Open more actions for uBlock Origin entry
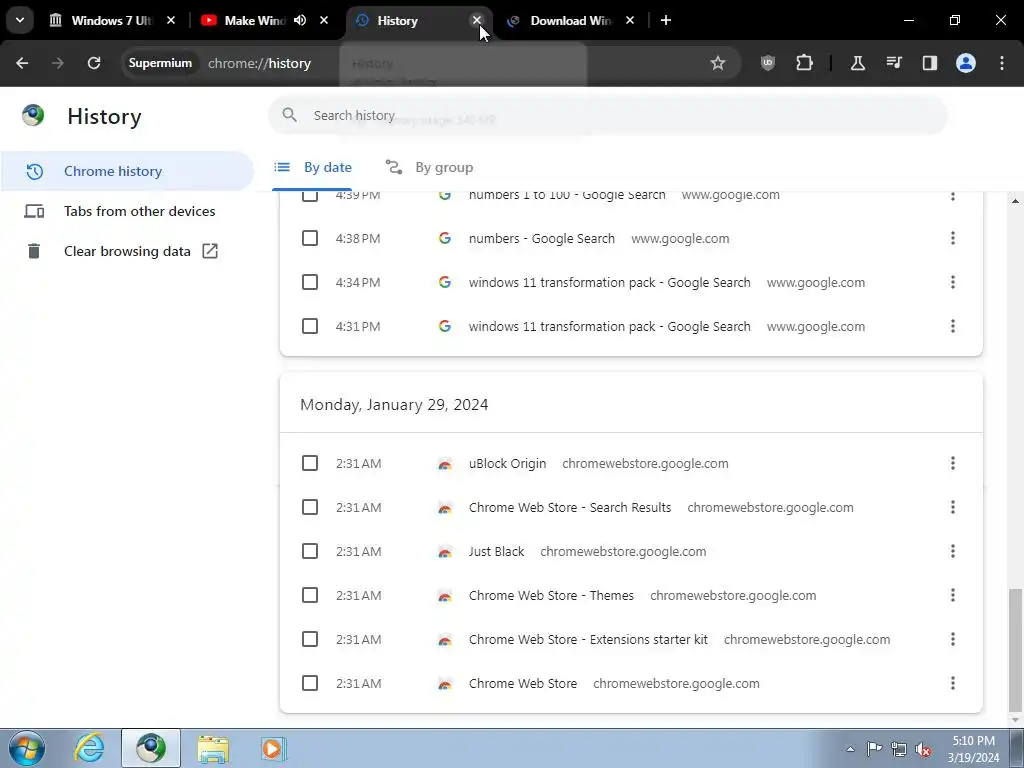 coord(953,462)
